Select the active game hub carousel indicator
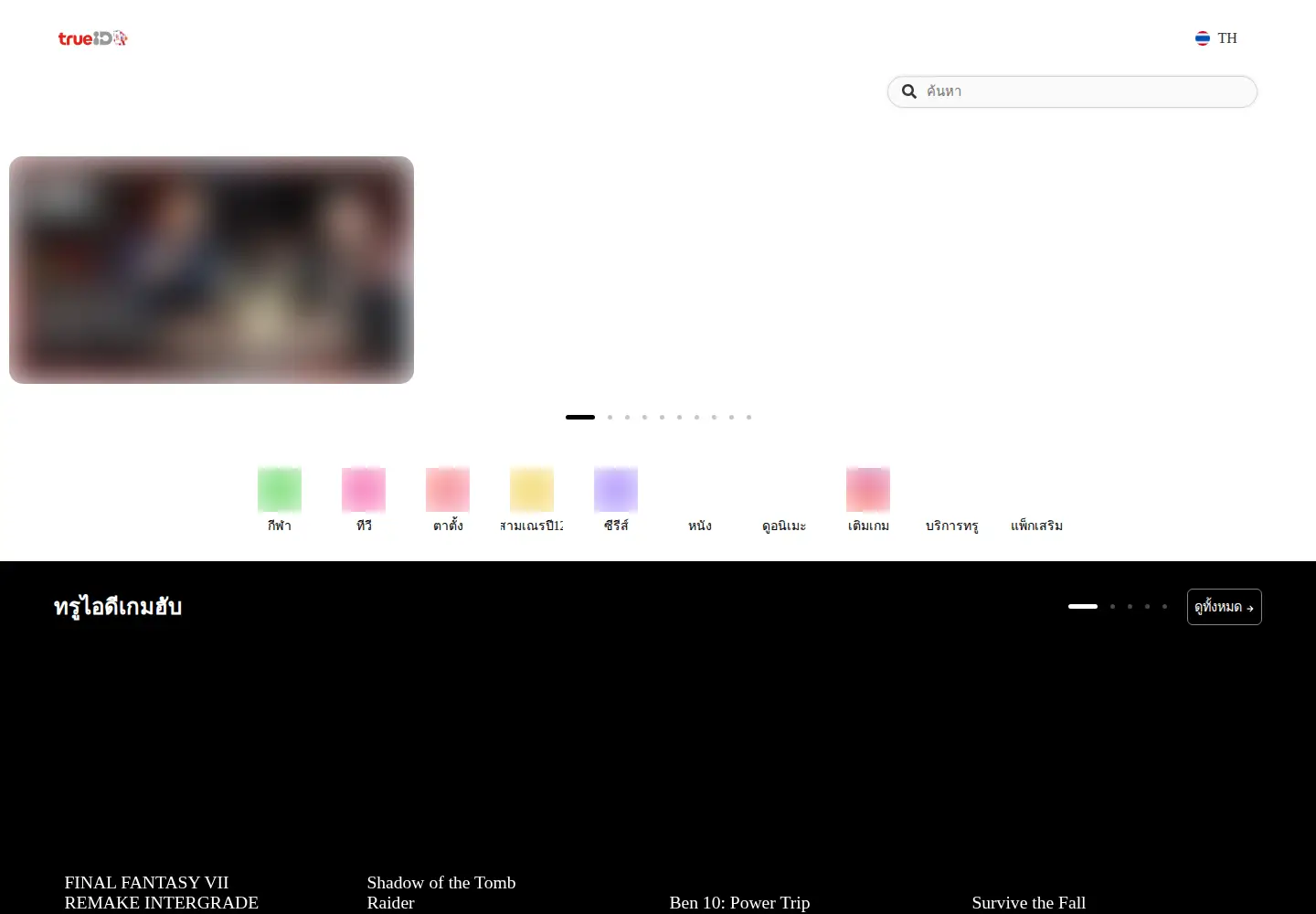 coord(1083,606)
